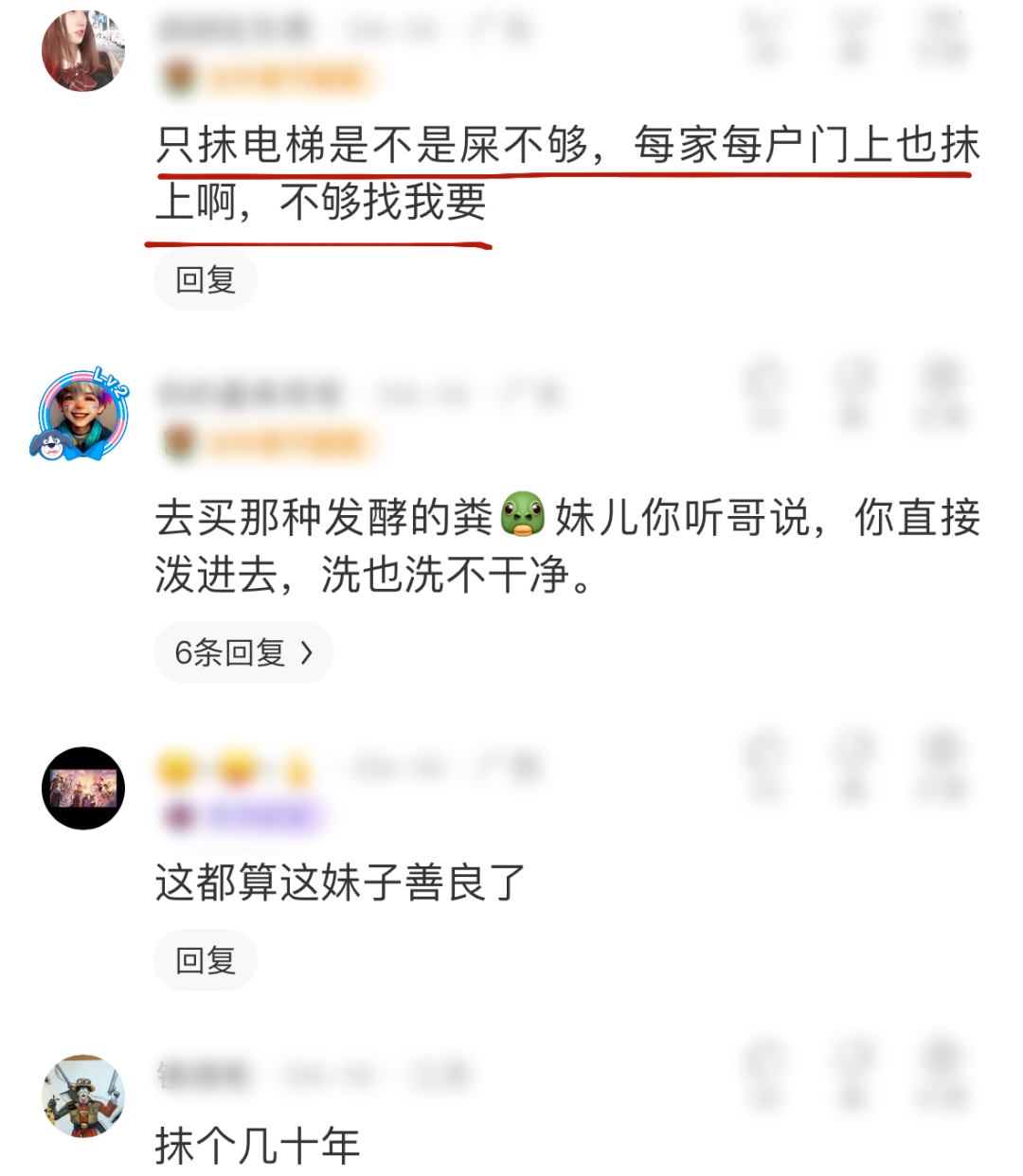The image size is (1023, 1176).
Task: Select the comment 抹个几十年
Action: pos(258,1146)
